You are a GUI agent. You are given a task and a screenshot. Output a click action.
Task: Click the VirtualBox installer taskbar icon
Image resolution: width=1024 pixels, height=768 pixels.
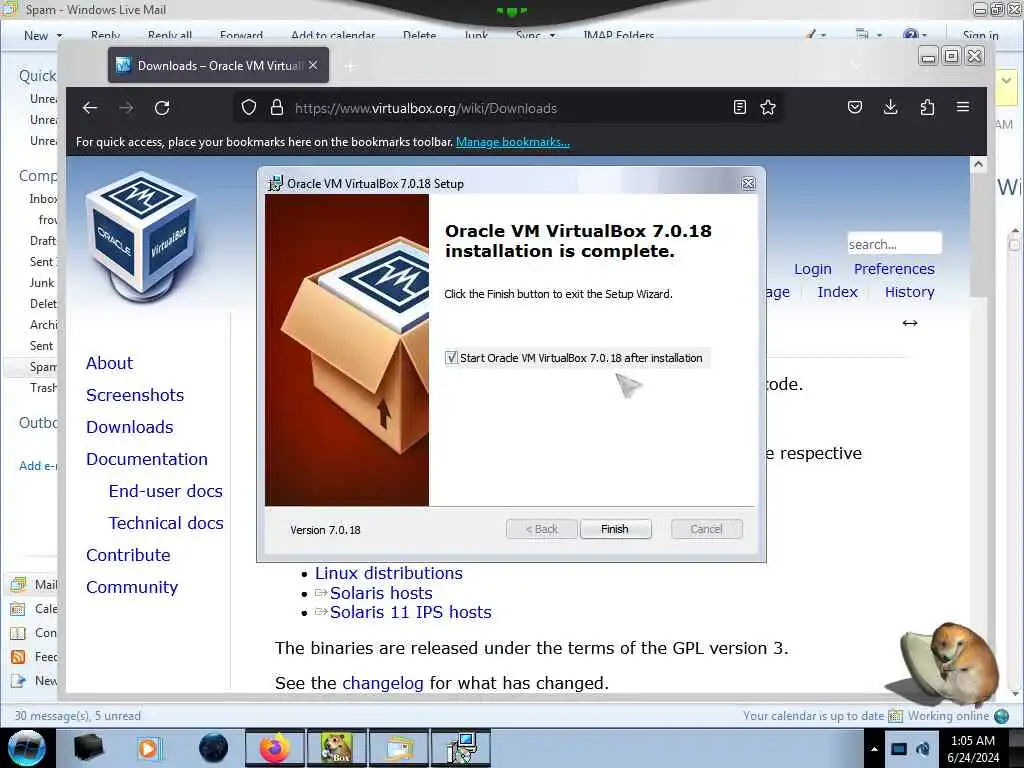[x=461, y=748]
